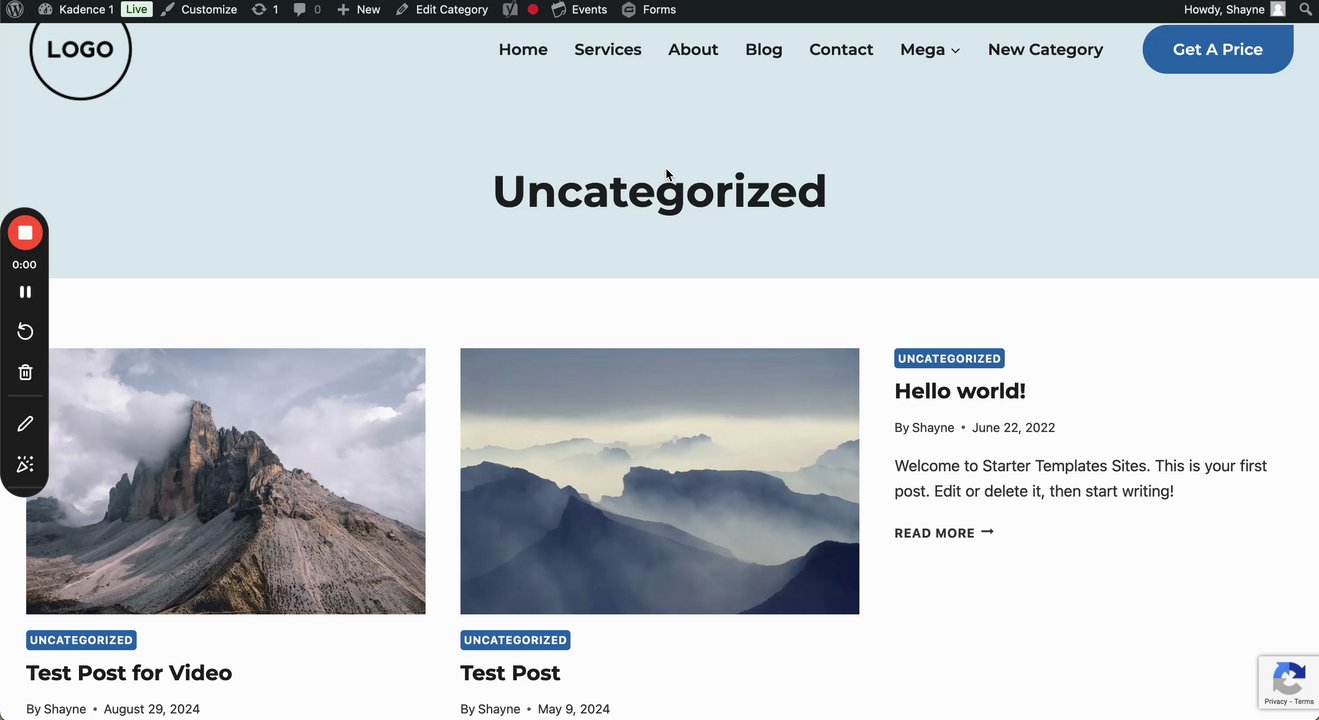Image resolution: width=1319 pixels, height=720 pixels.
Task: Click the Get A Price button
Action: pyautogui.click(x=1218, y=49)
